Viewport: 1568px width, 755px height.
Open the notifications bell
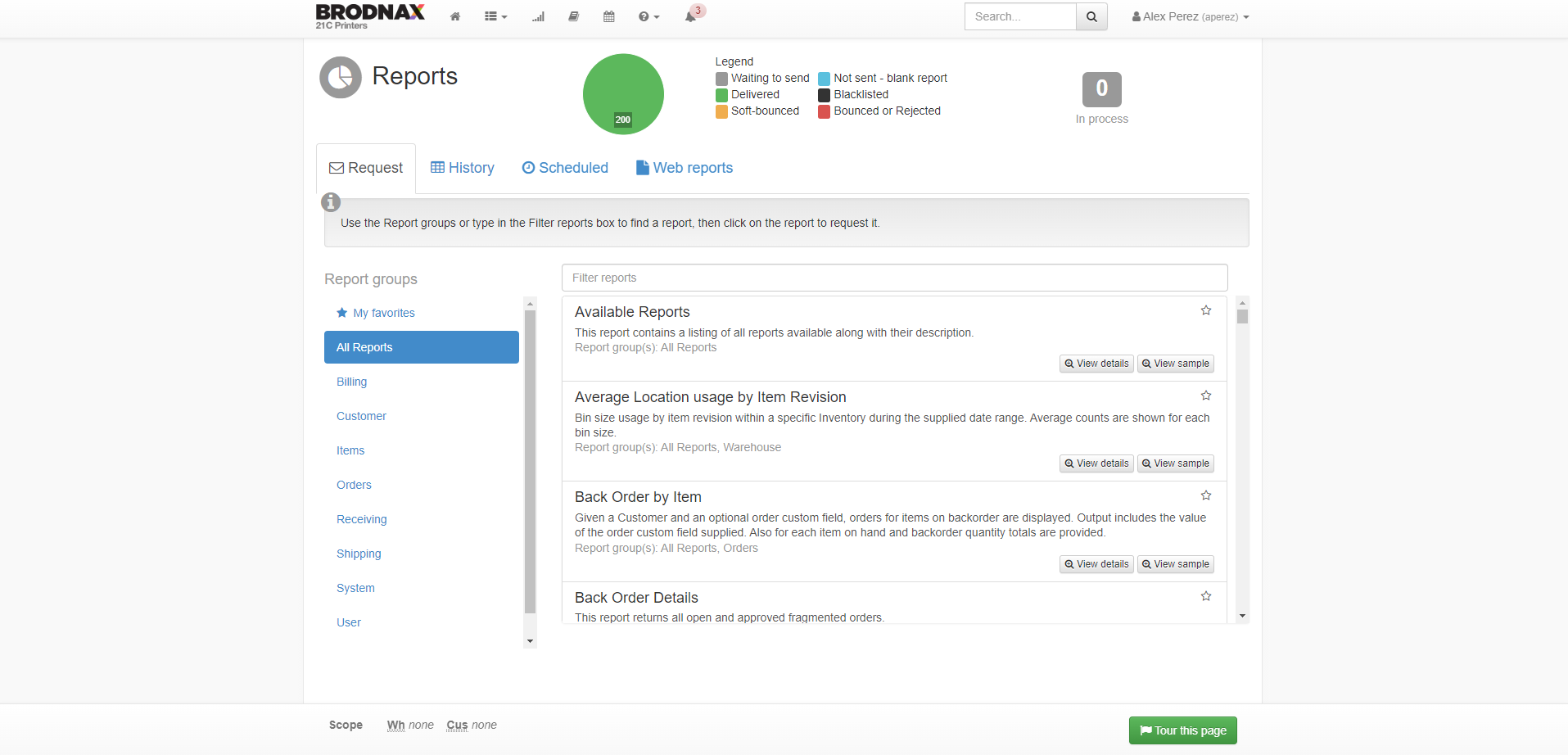(x=690, y=16)
